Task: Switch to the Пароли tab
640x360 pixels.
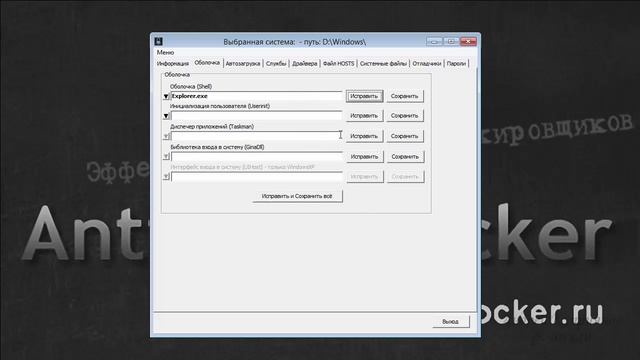Action: pyautogui.click(x=456, y=64)
